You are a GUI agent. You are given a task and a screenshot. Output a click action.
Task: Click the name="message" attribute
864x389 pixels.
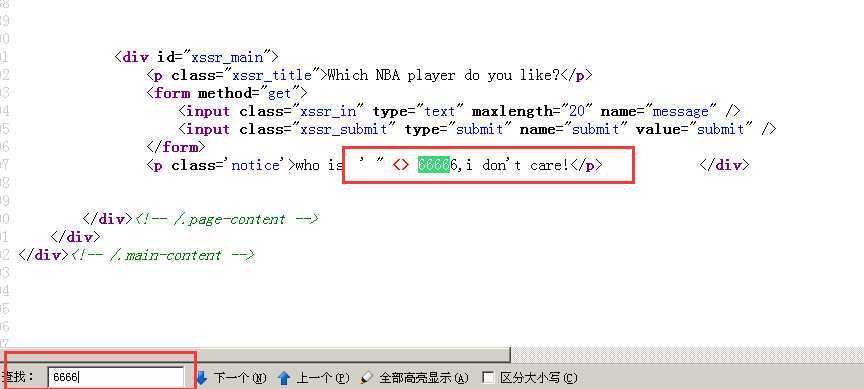660,111
